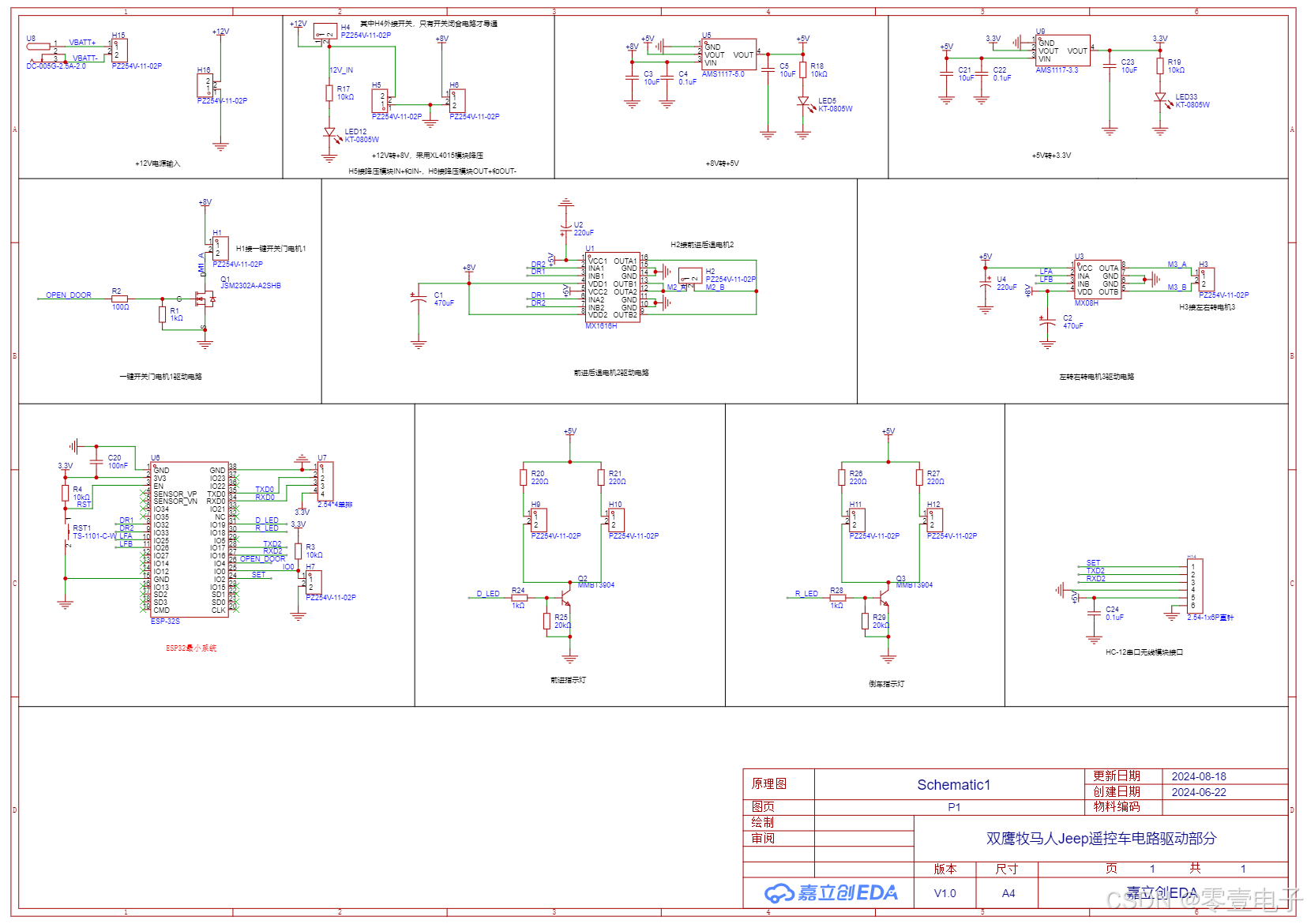Select the U7 four-pin header
This screenshot has height=924, width=1307.
tap(325, 482)
